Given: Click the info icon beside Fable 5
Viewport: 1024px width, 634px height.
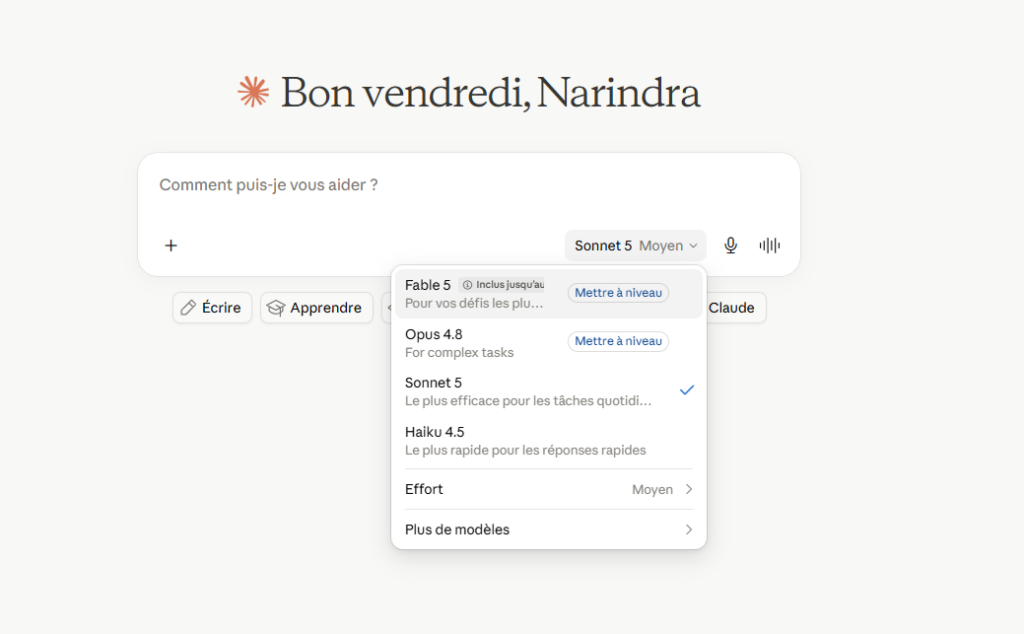Looking at the screenshot, I should tap(467, 285).
